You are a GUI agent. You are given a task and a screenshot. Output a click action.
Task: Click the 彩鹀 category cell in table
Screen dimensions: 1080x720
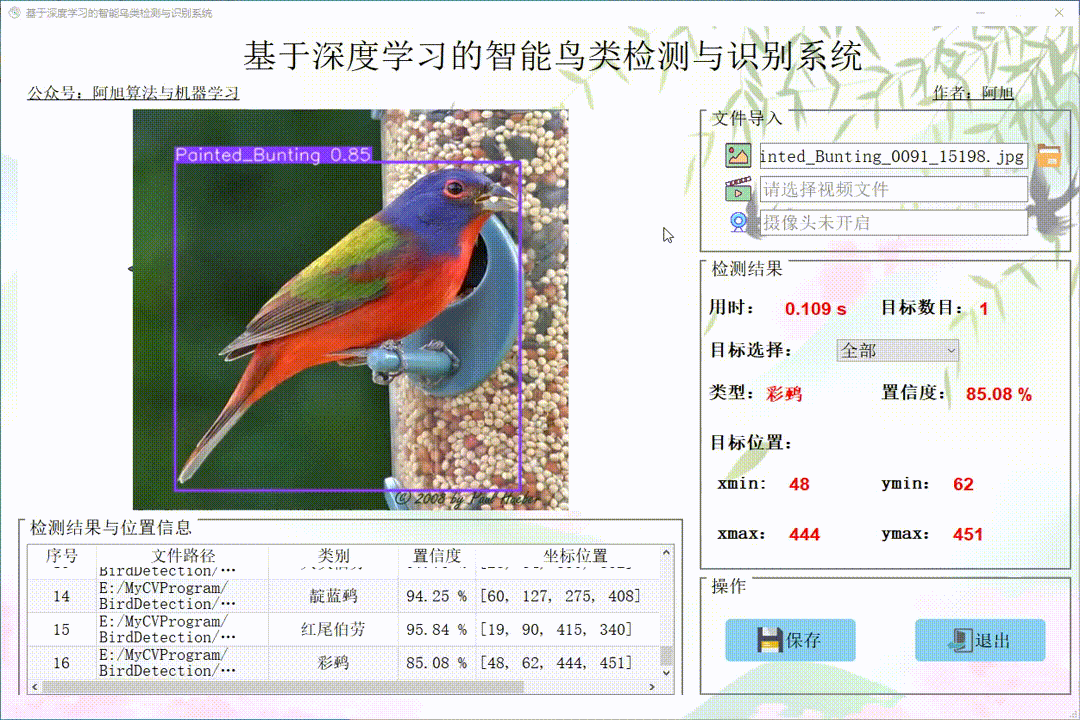(x=333, y=663)
